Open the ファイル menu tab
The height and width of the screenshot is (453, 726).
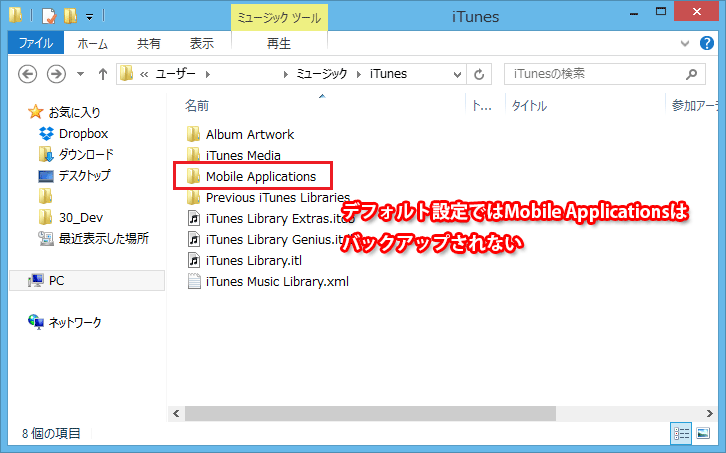pos(36,43)
